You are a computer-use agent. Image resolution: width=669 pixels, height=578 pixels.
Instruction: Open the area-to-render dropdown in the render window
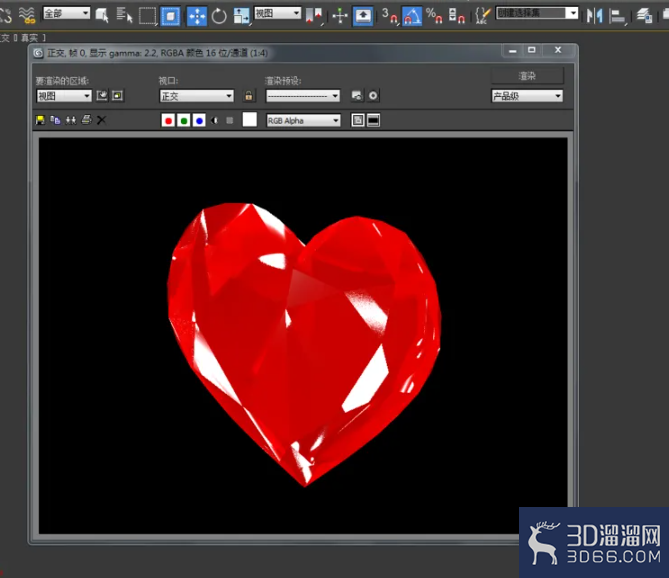tap(64, 96)
